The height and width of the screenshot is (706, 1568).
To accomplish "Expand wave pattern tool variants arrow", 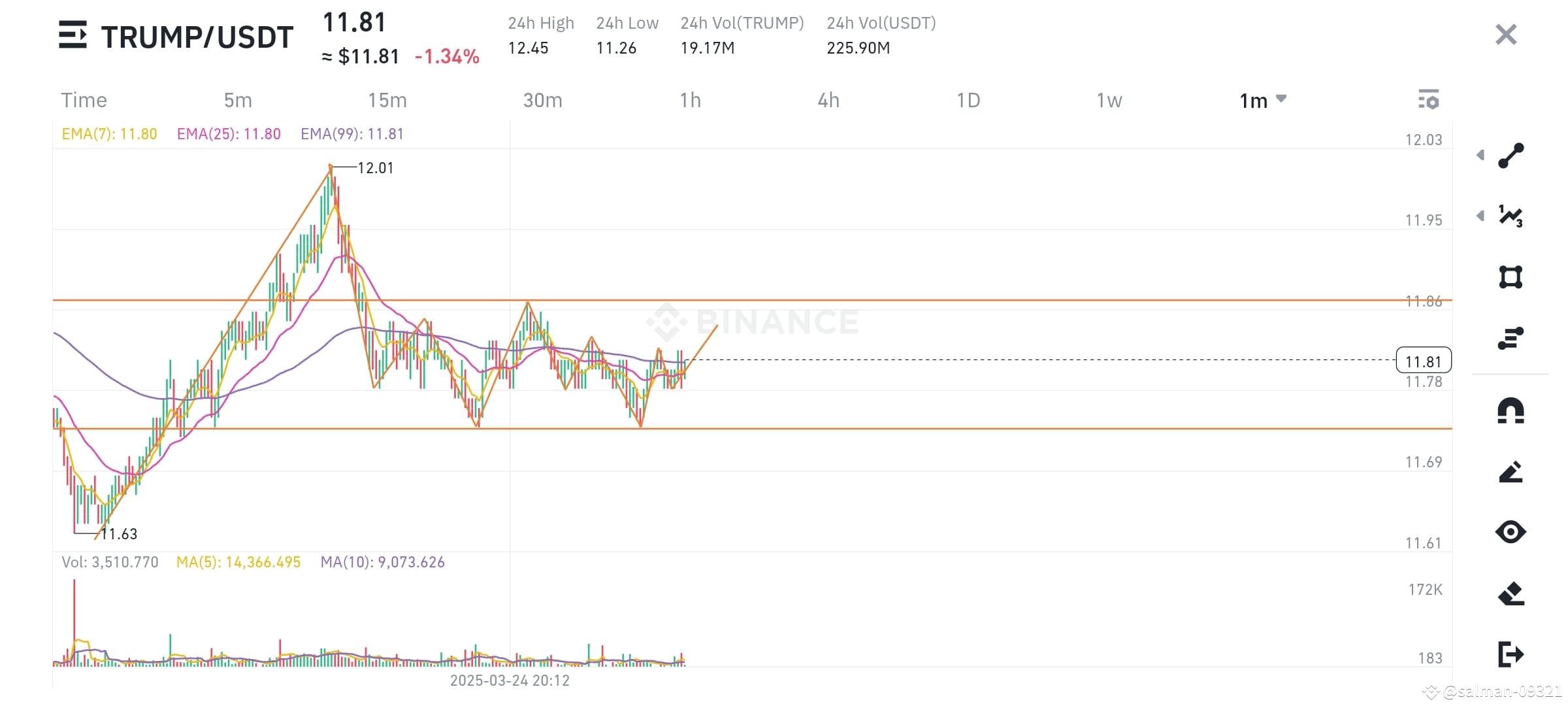I will pos(1480,216).
